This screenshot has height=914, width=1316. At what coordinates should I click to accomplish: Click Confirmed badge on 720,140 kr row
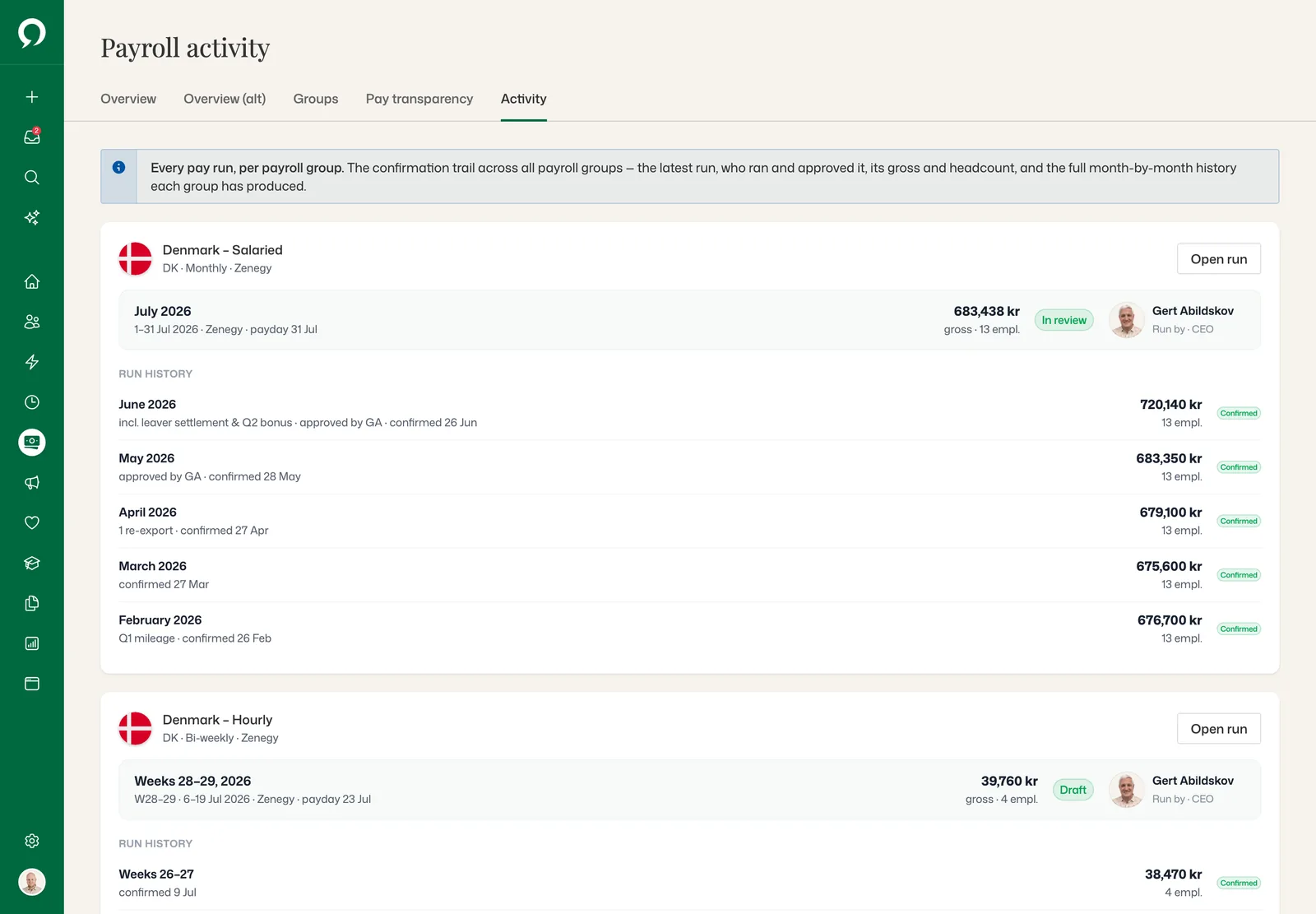(x=1239, y=413)
